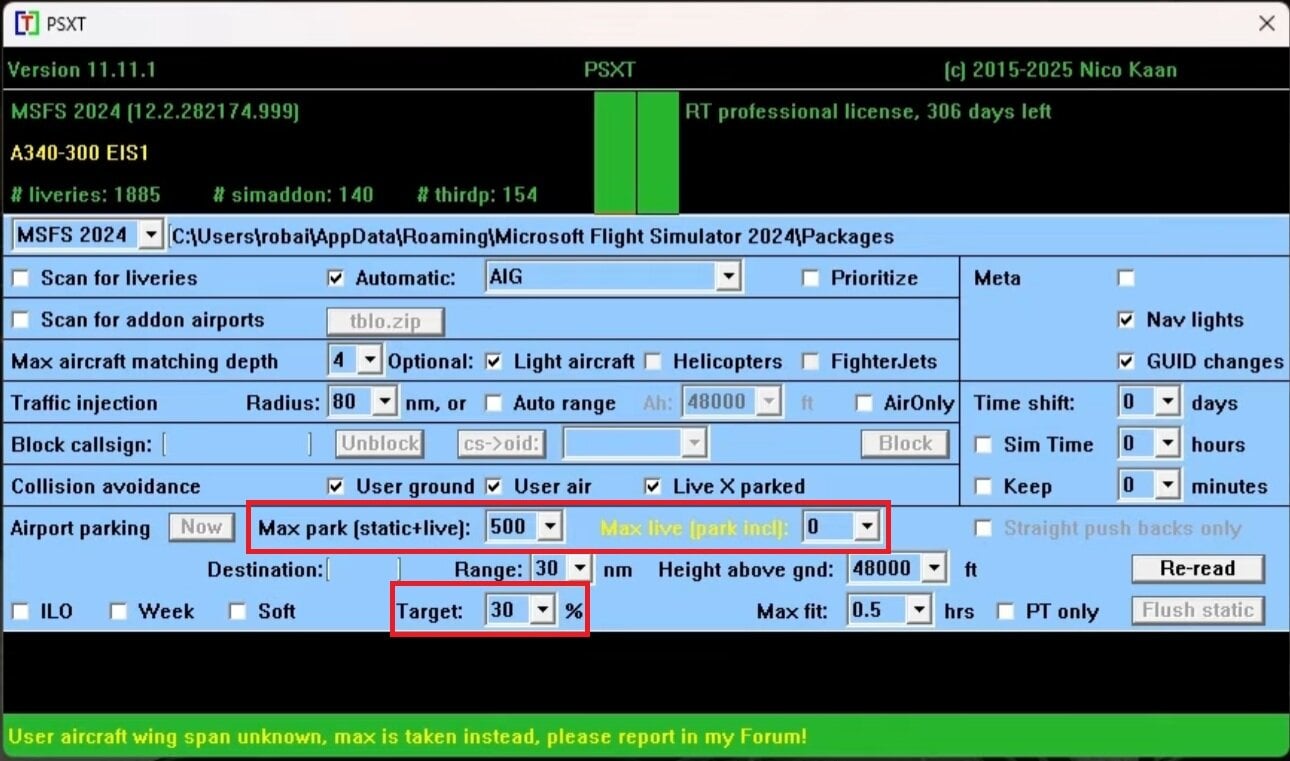The image size is (1290, 761).
Task: Enable the ILO checkbox
Action: tap(21, 611)
